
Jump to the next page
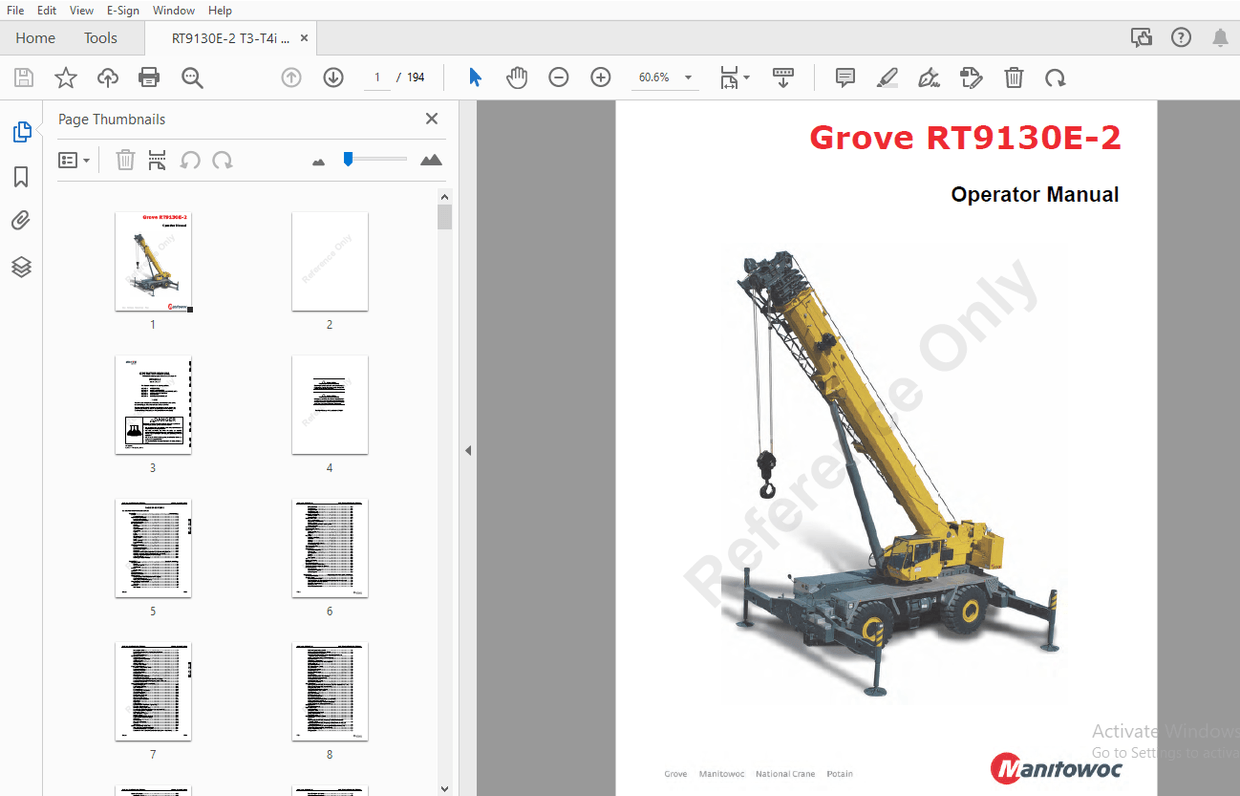tap(333, 77)
